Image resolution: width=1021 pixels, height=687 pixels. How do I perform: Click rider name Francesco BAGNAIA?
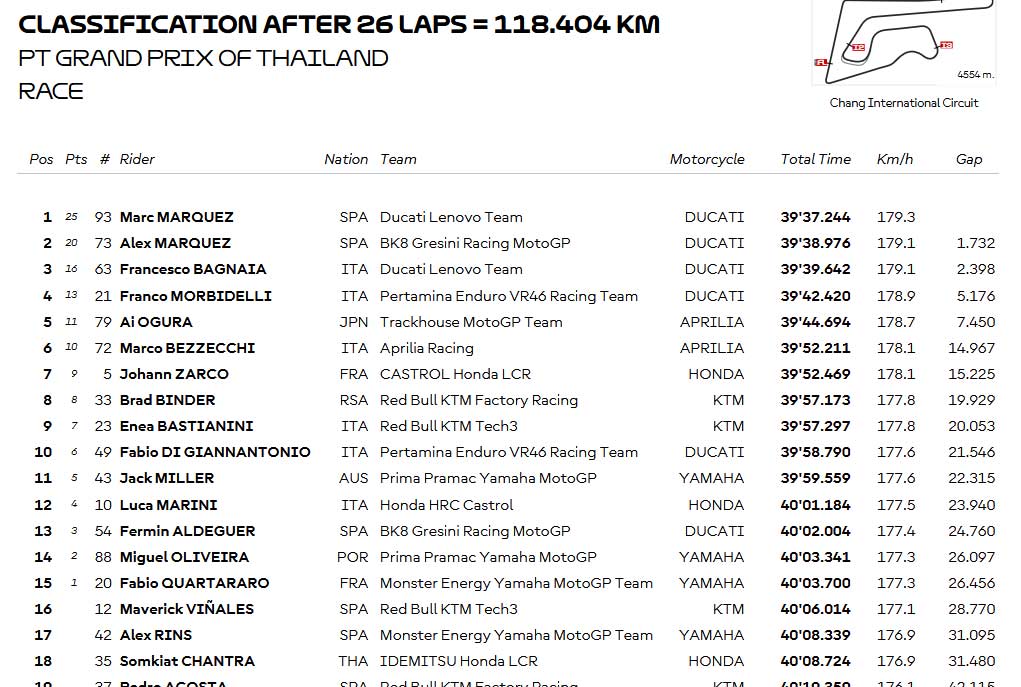(x=193, y=269)
